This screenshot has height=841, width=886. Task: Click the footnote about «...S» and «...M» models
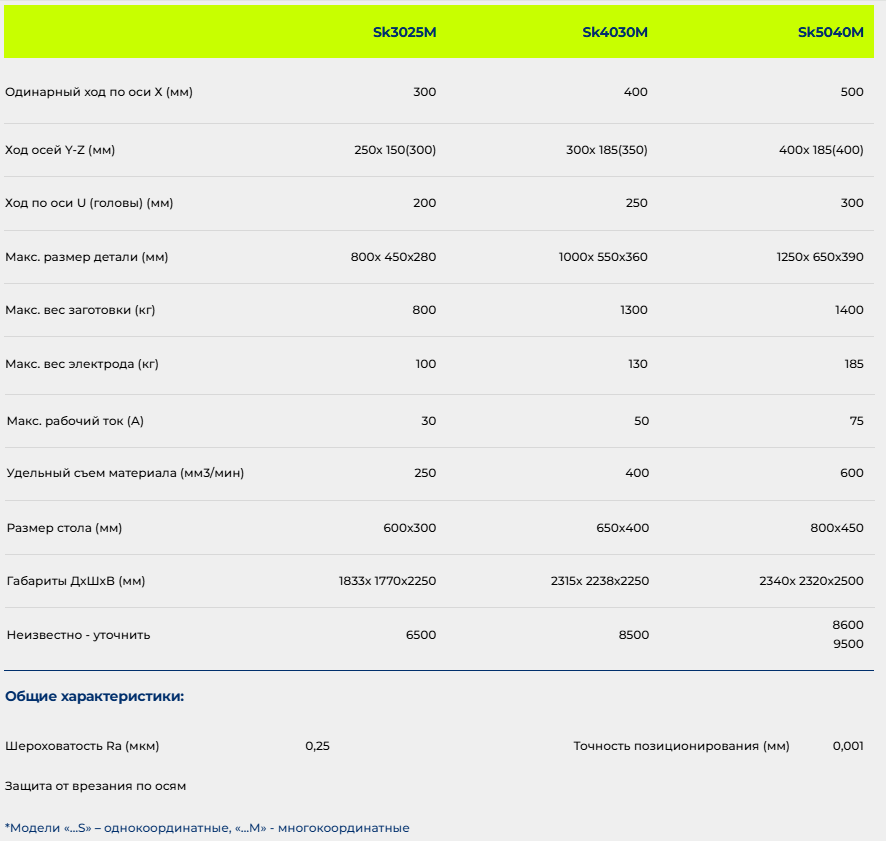207,828
